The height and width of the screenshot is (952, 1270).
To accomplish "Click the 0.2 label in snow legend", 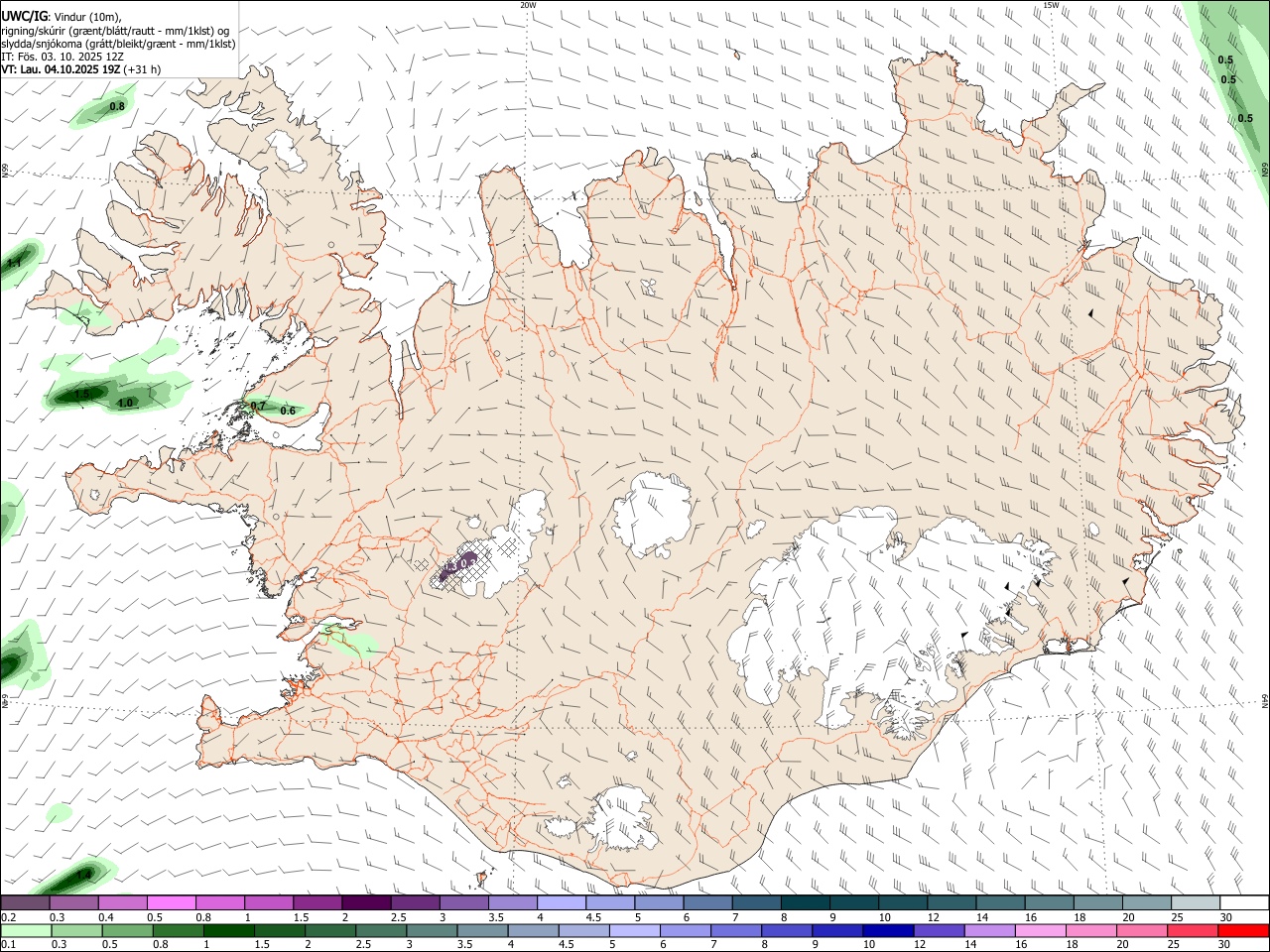I will click(8, 917).
